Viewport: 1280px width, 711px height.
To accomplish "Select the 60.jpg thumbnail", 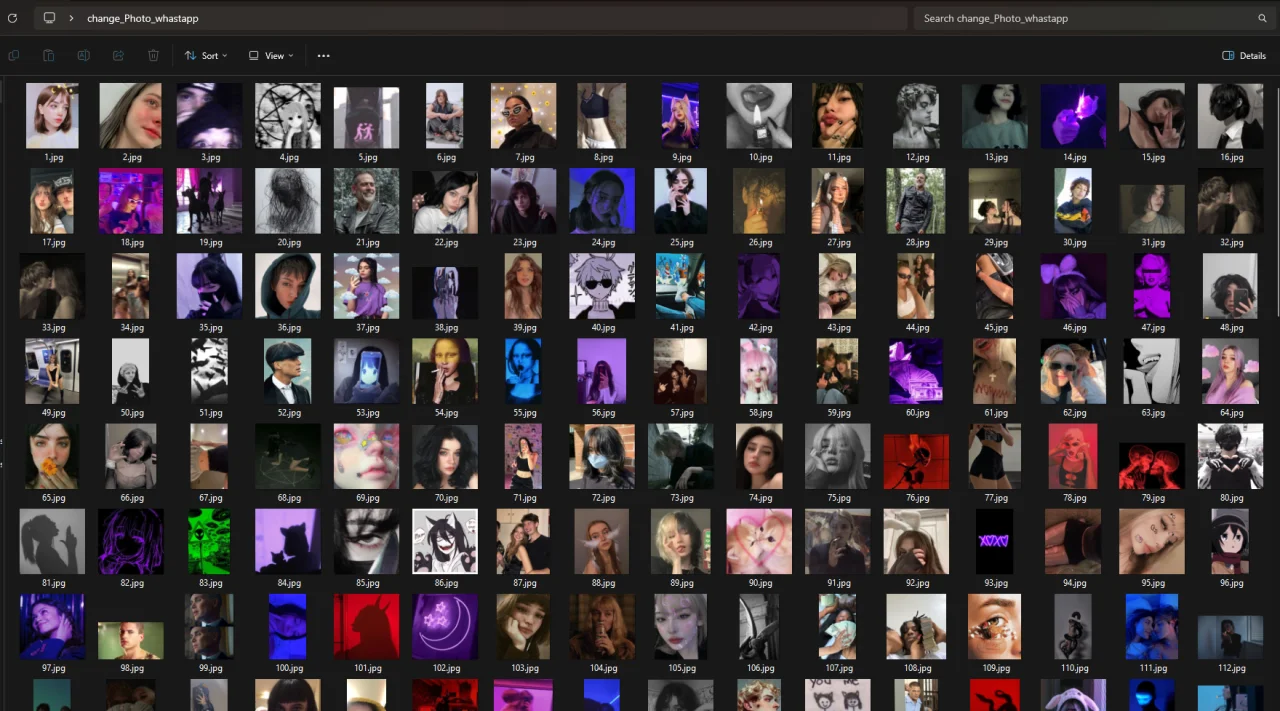I will point(916,371).
